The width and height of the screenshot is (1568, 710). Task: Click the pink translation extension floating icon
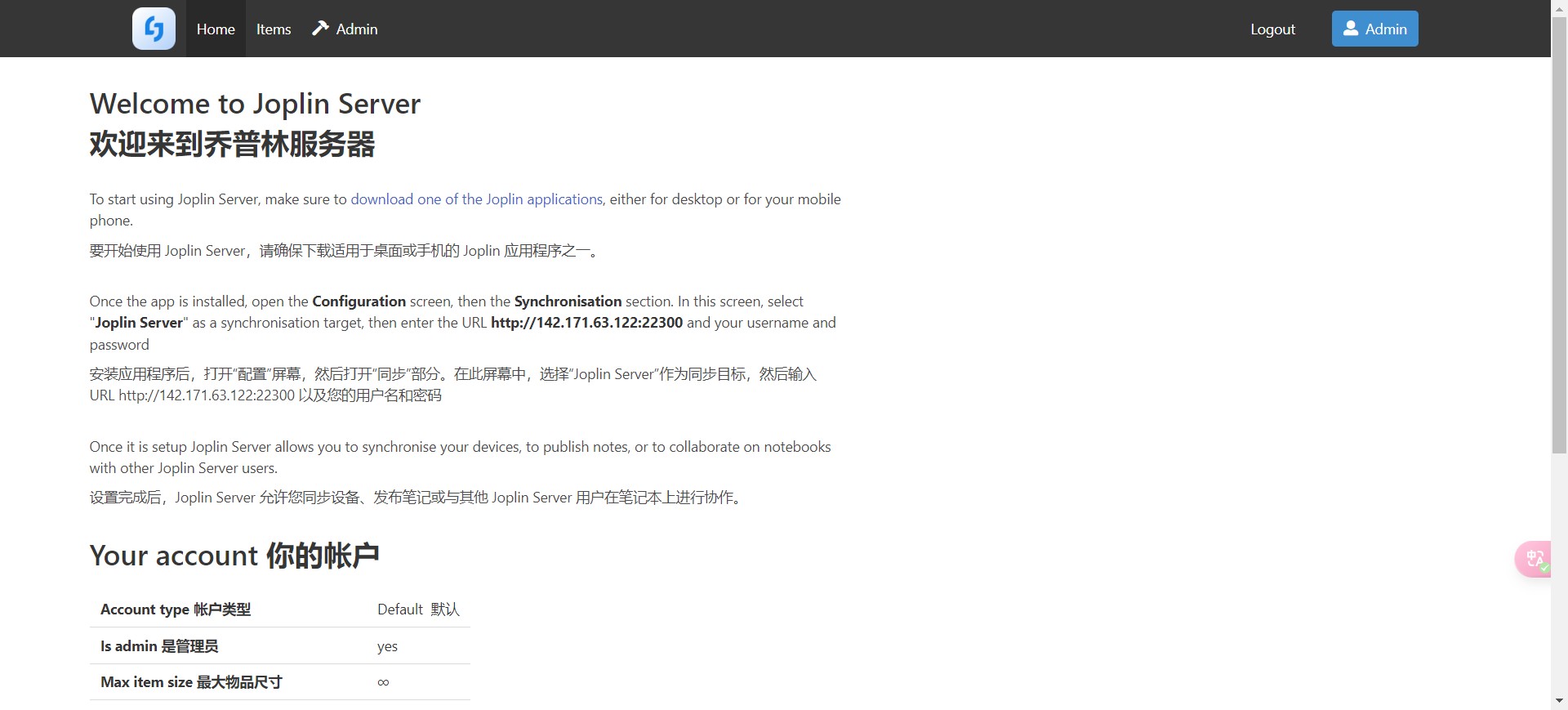tap(1534, 560)
